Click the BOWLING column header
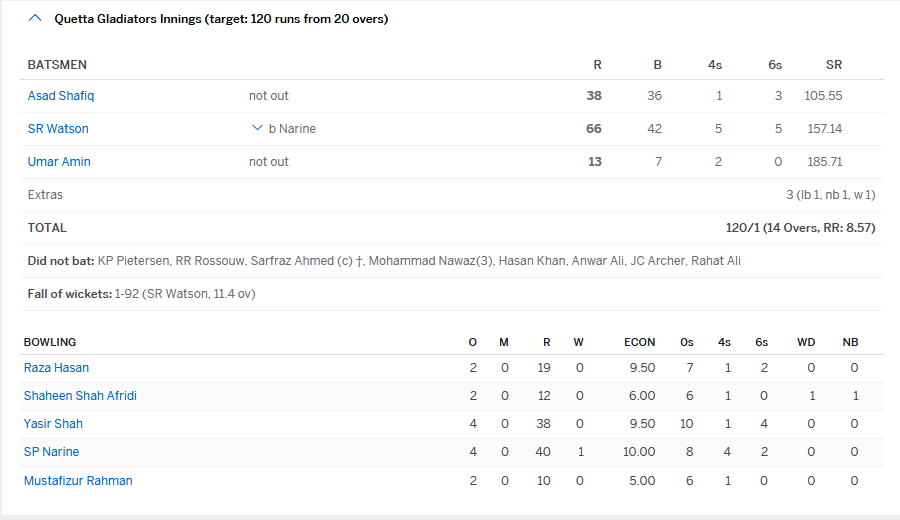The width and height of the screenshot is (900, 520). (x=50, y=342)
